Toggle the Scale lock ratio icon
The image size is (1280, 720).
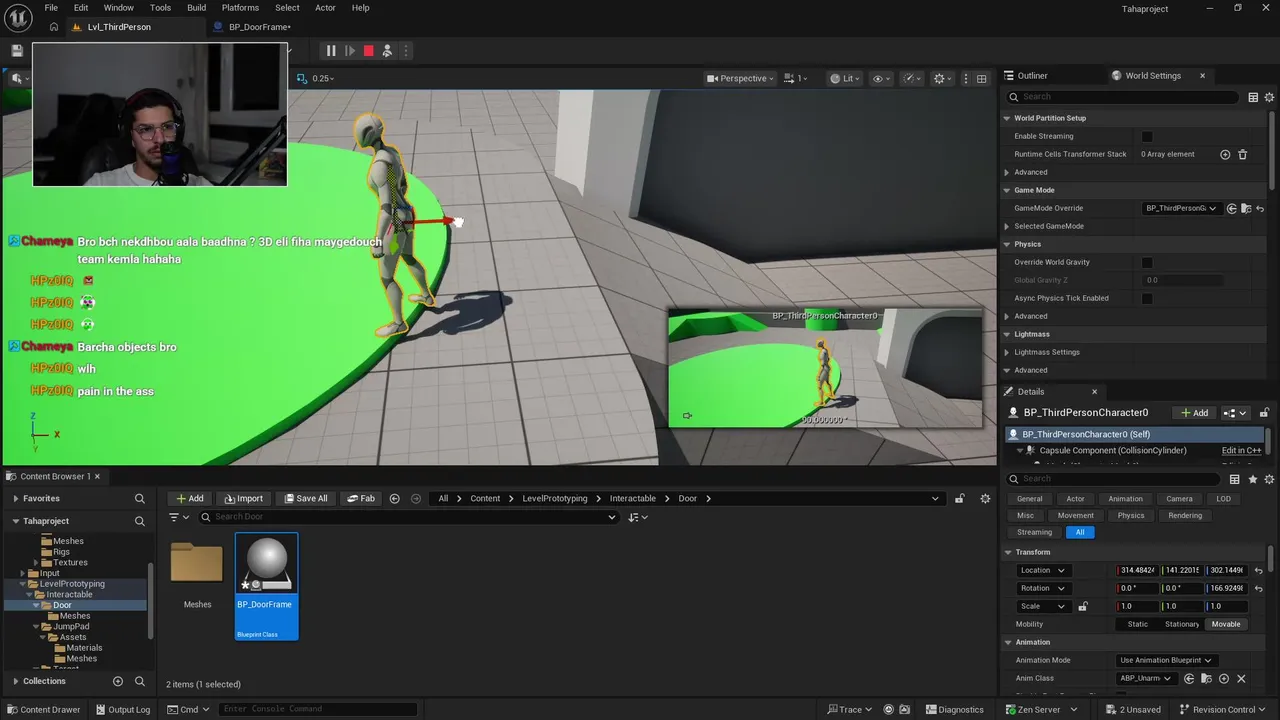1082,606
